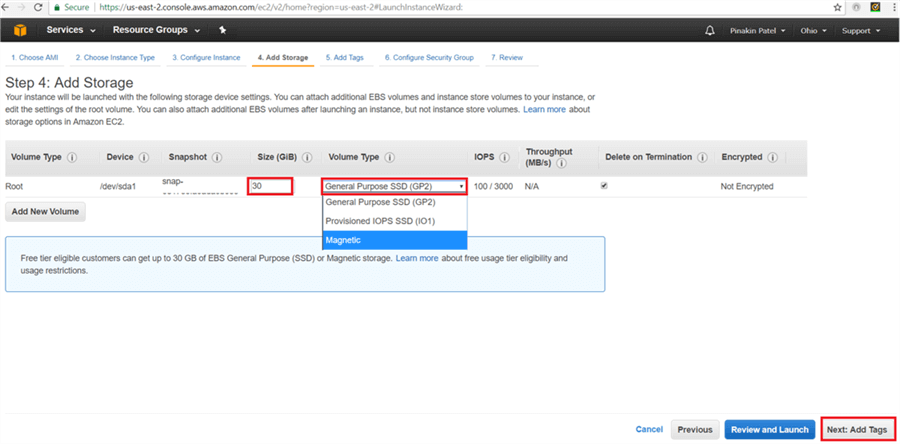Open the Support dropdown menu
Image resolution: width=900 pixels, height=444 pixels.
[861, 31]
